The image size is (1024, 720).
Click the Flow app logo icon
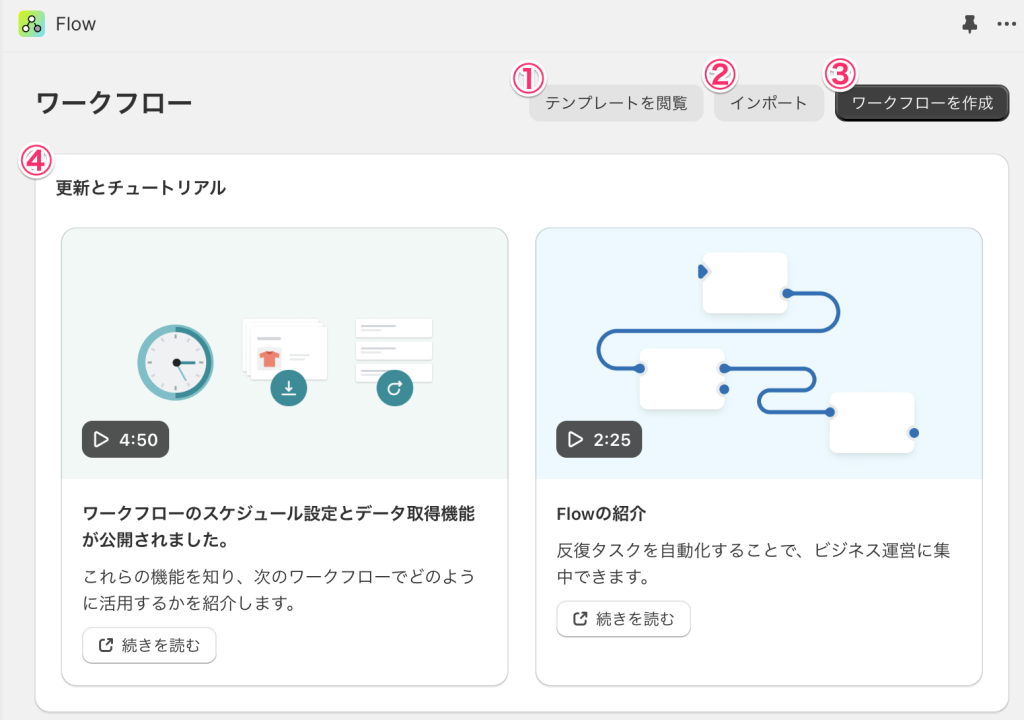pyautogui.click(x=31, y=24)
